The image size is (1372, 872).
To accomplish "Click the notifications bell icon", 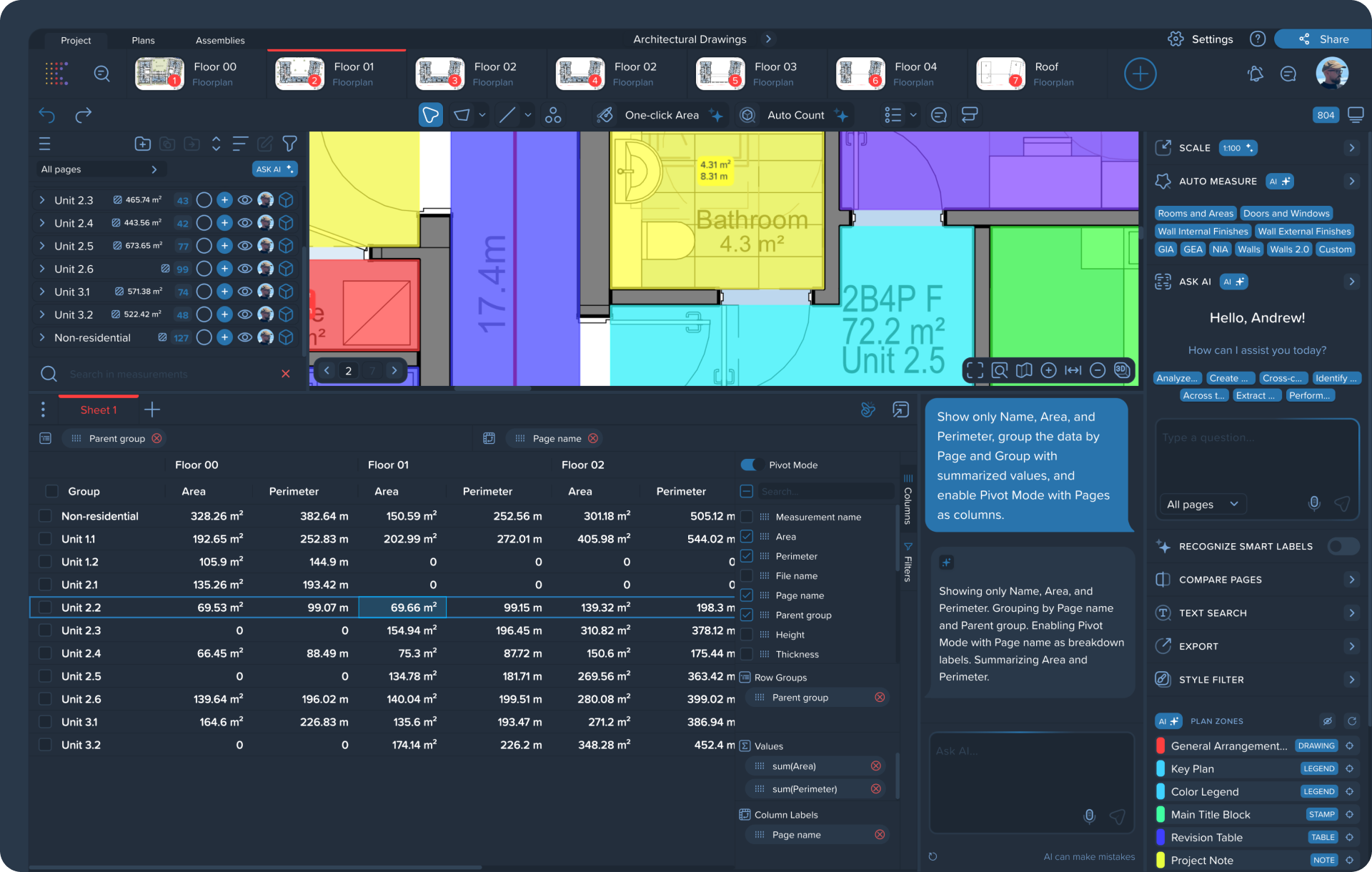I will (x=1255, y=74).
